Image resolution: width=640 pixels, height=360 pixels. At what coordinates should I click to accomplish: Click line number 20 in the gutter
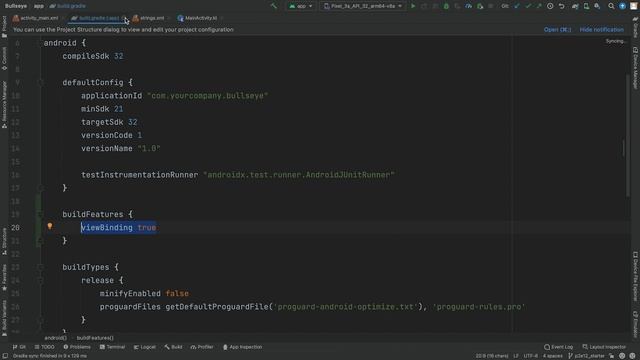coord(15,227)
